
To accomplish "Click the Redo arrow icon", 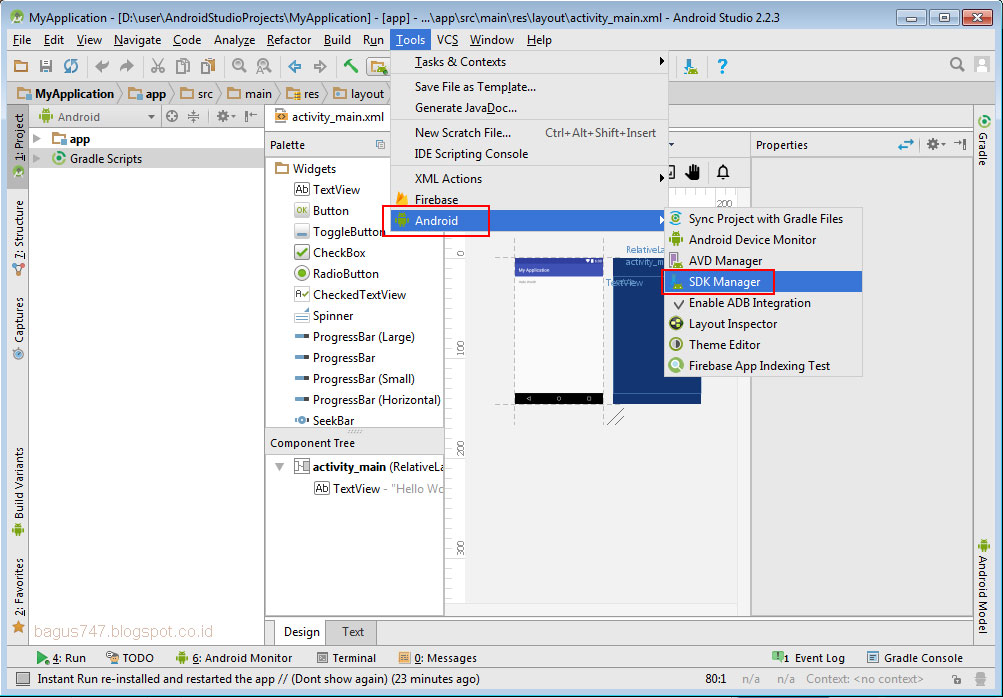I will click(x=127, y=66).
